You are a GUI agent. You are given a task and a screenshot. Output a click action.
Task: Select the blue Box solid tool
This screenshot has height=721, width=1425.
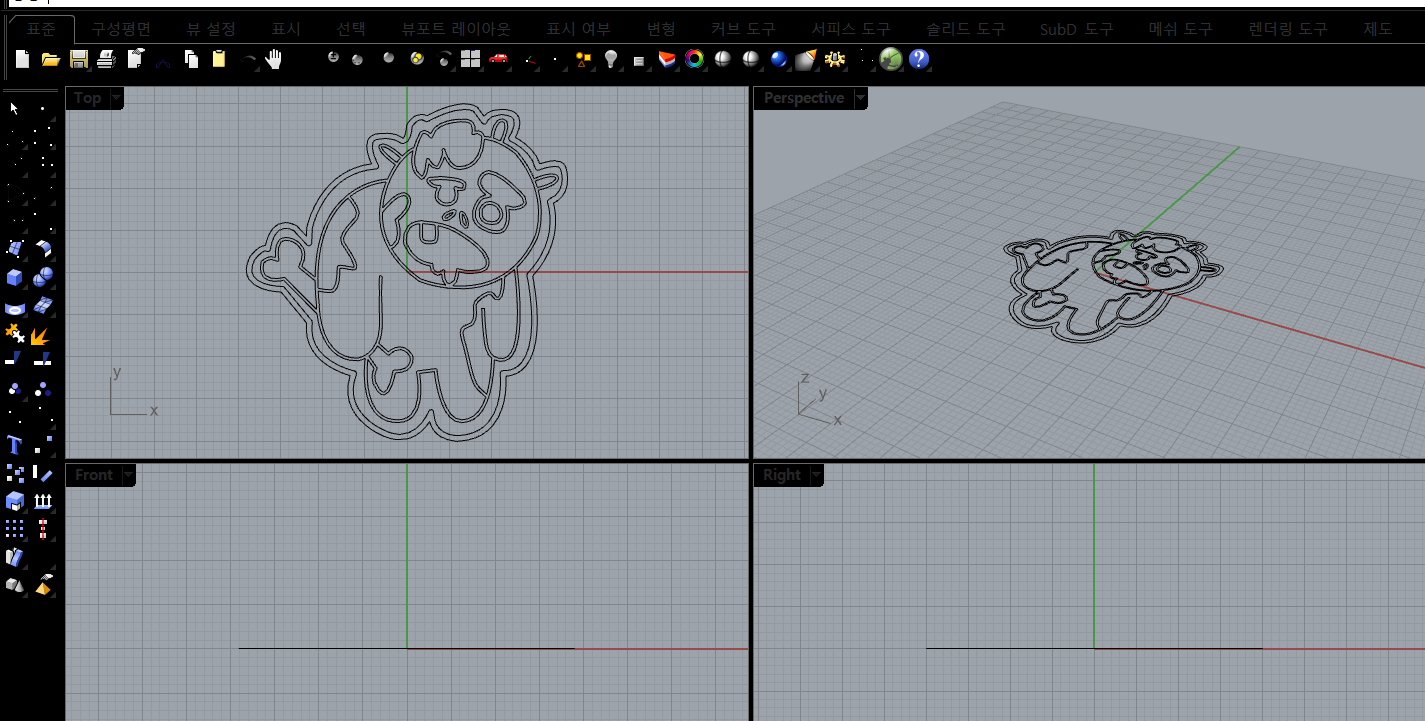pos(14,276)
